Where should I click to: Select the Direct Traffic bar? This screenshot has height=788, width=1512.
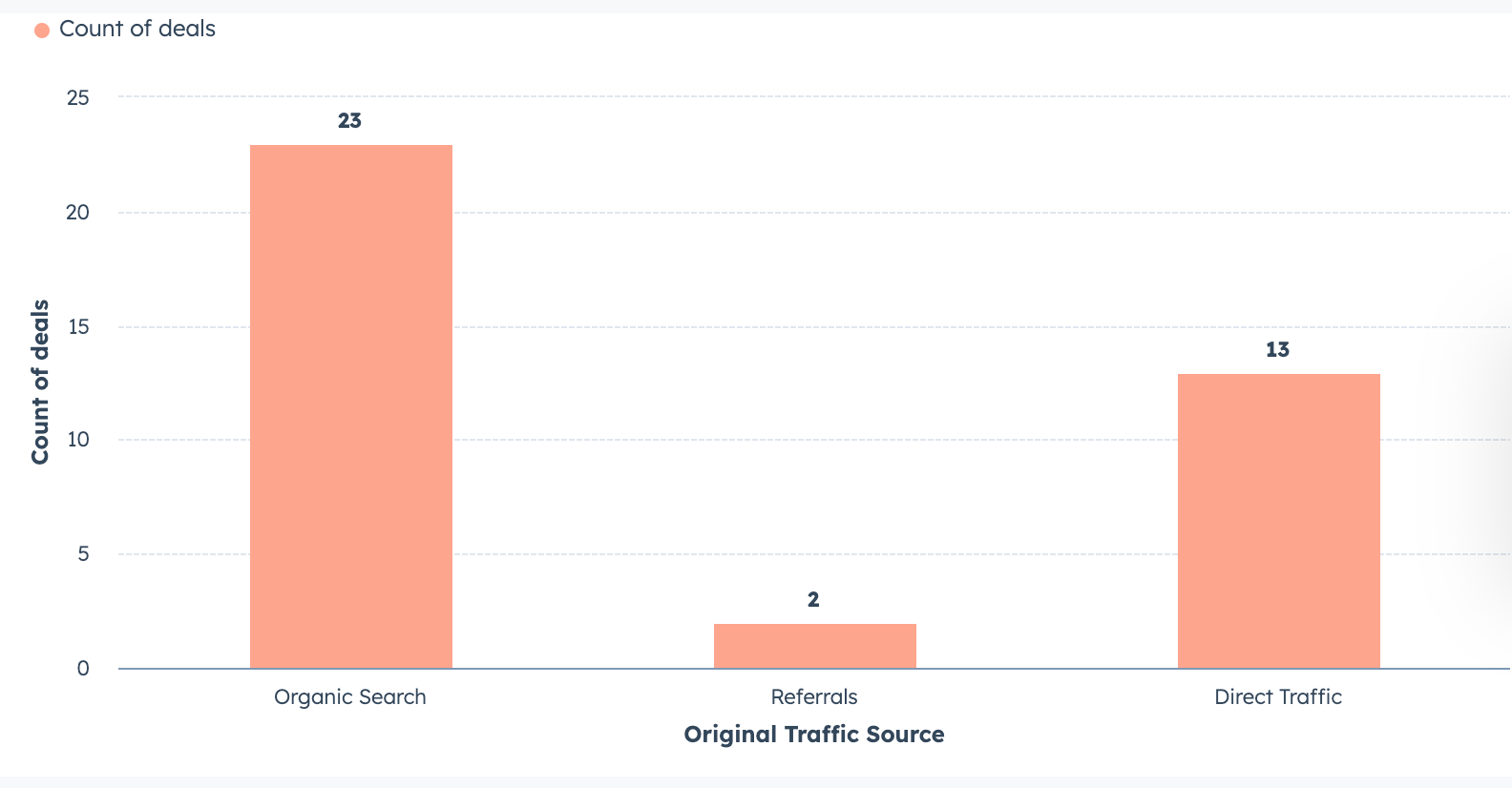coord(1278,521)
